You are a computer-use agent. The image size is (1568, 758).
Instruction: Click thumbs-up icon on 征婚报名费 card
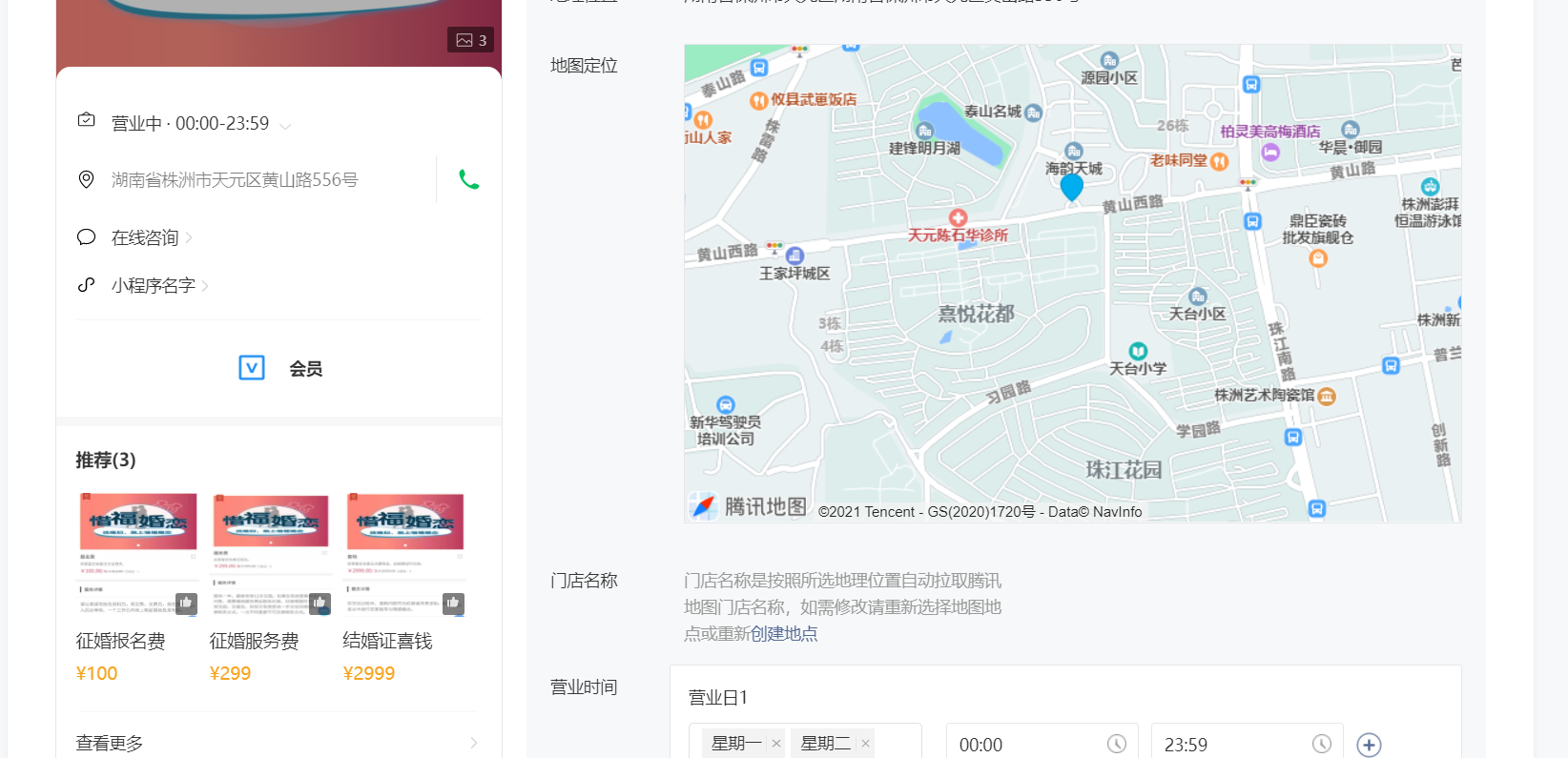click(186, 603)
